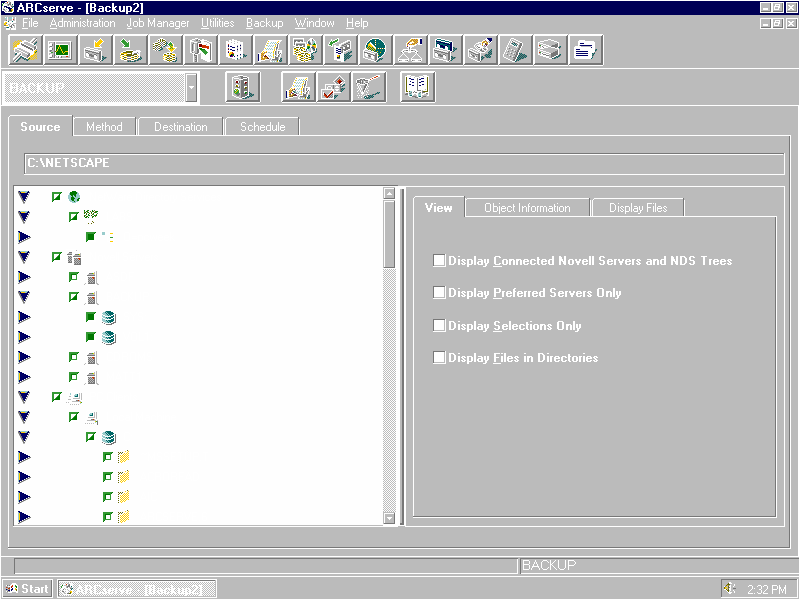
Task: Click the document with blue lines icon
Action: 586,50
